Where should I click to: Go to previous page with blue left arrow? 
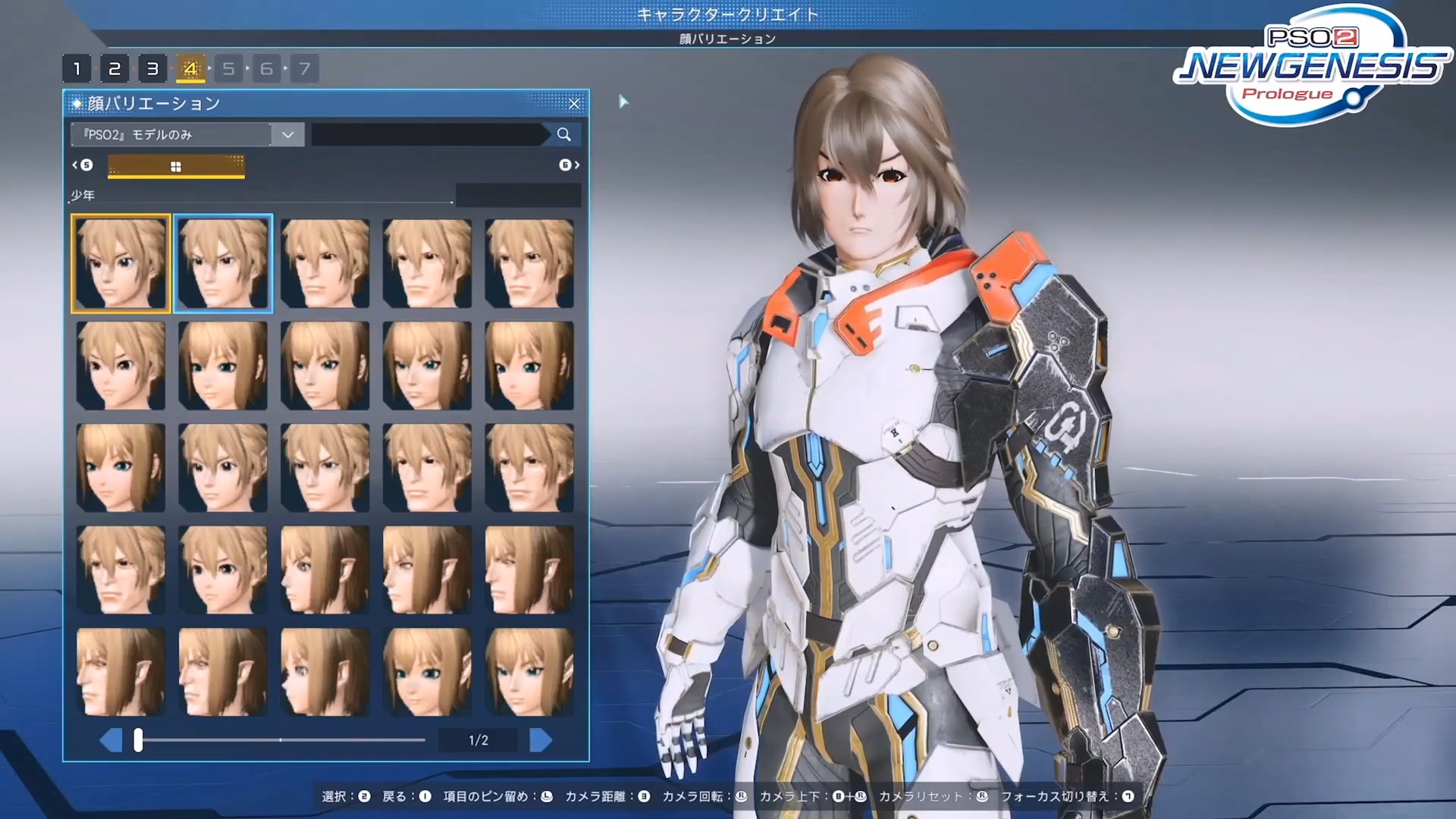click(x=111, y=740)
